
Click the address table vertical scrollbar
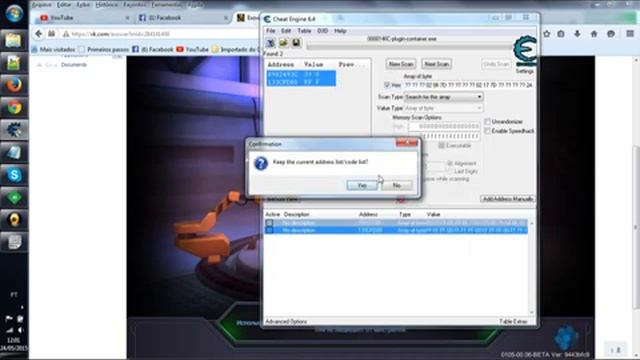tap(531, 268)
